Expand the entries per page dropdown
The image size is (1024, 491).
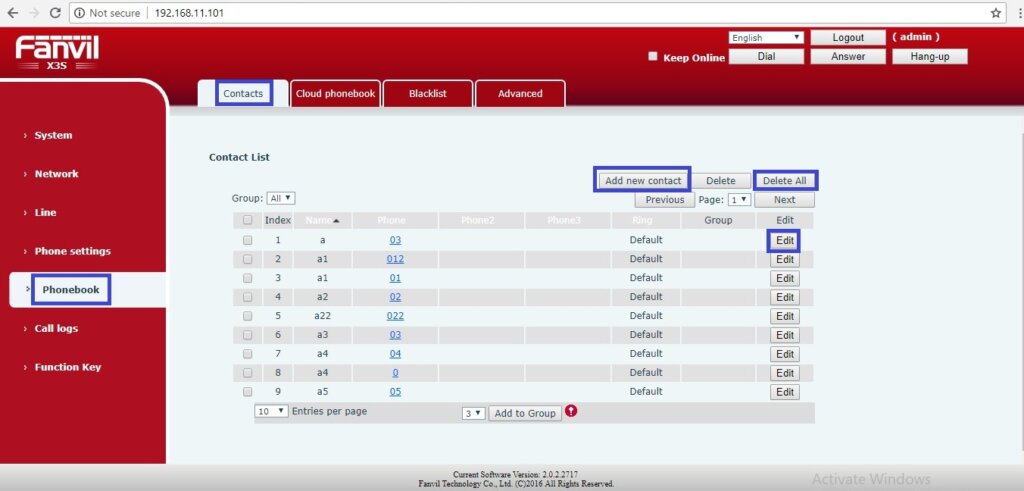pyautogui.click(x=272, y=411)
